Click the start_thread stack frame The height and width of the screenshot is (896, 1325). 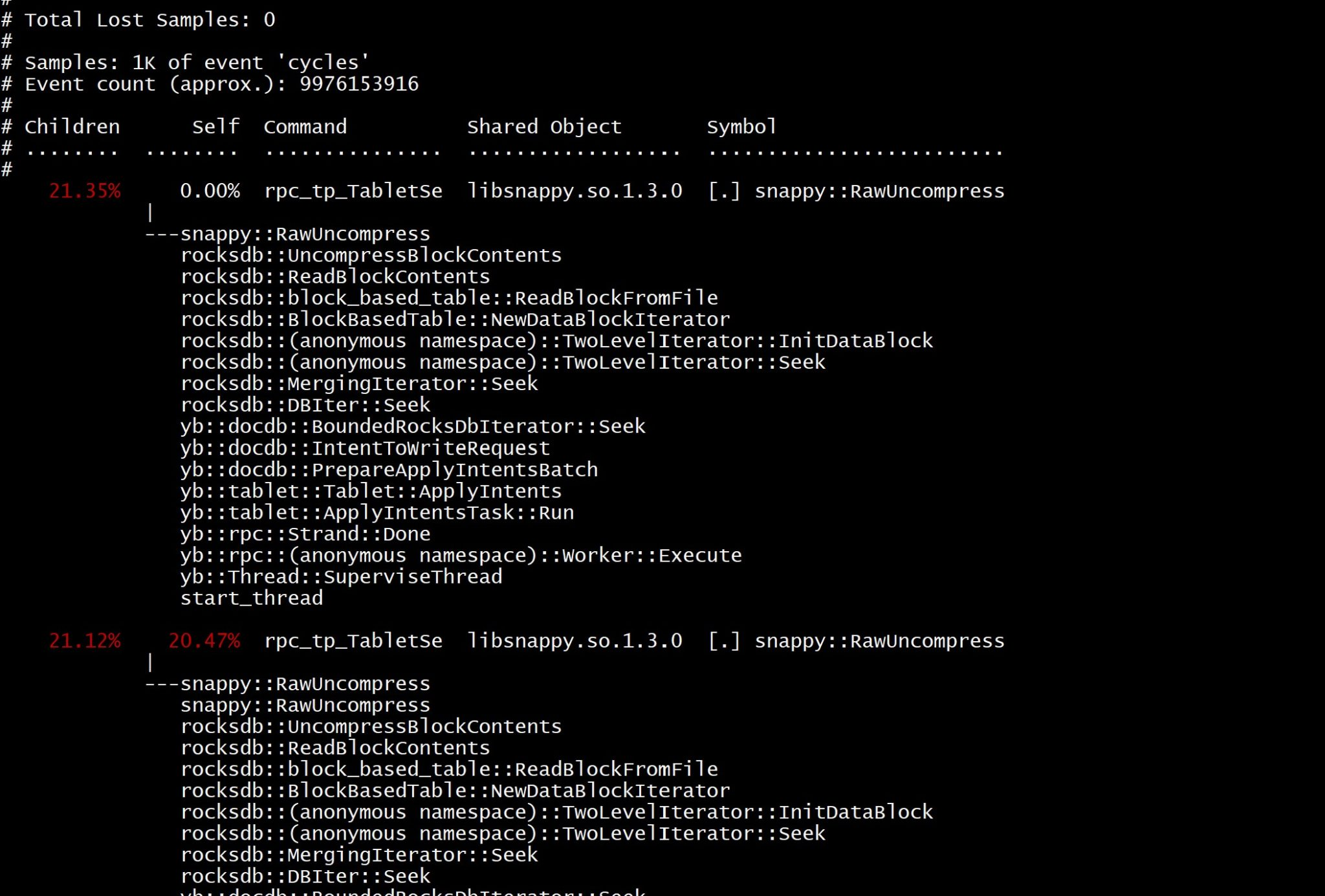click(252, 598)
